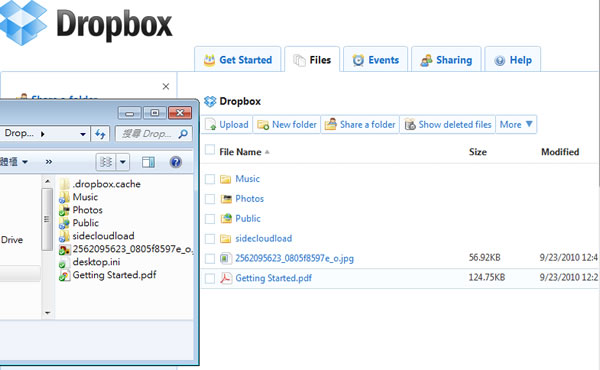Click Show deleted files

click(x=448, y=124)
